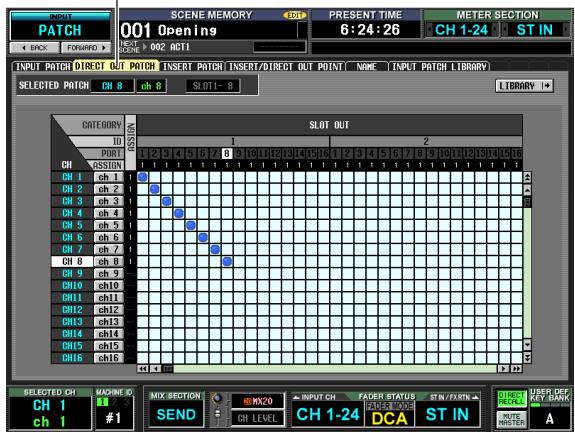Click the FORWARD button
575x432 pixels.
[86, 48]
